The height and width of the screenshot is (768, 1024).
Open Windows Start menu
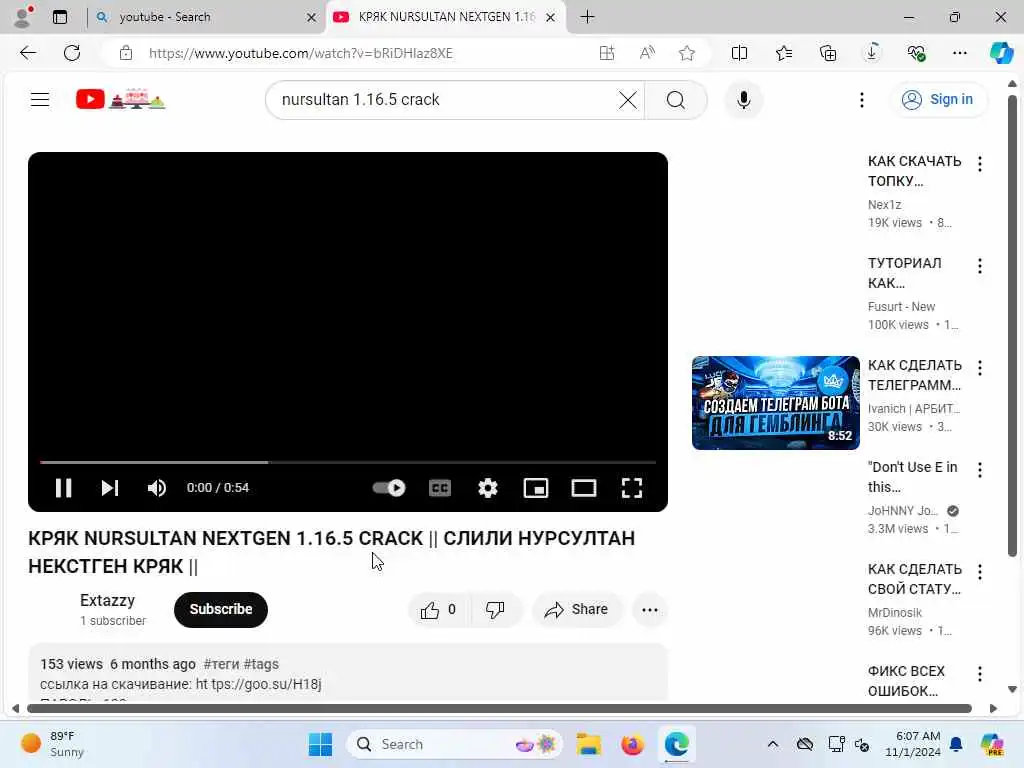coord(320,744)
